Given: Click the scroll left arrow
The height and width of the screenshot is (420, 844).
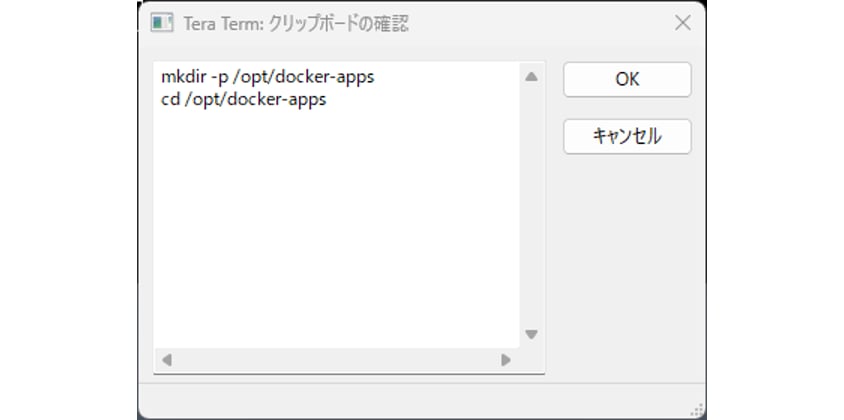Looking at the screenshot, I should click(x=167, y=359).
